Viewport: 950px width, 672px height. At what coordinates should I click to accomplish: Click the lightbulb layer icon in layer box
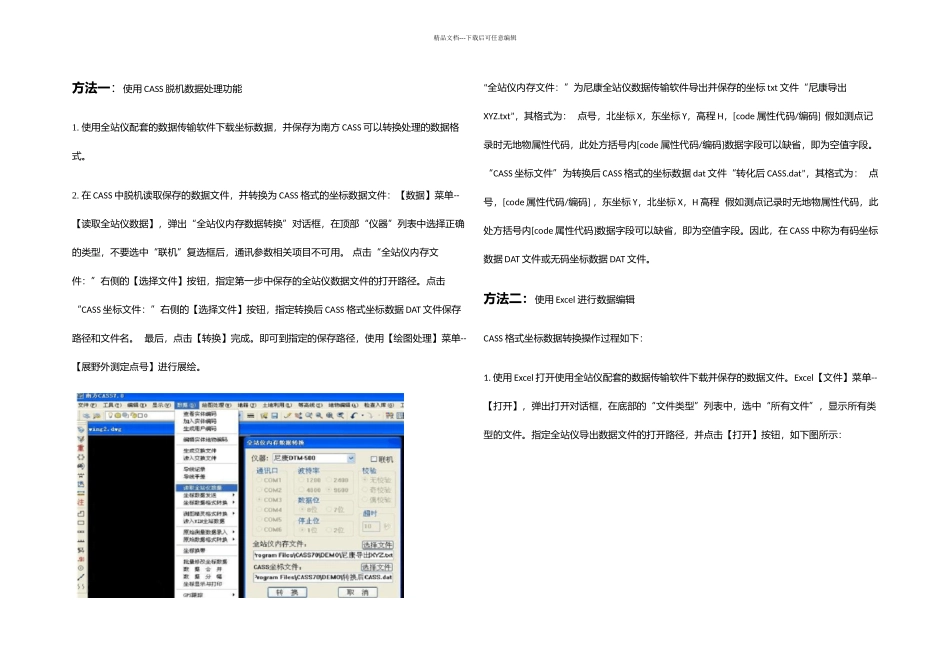(110, 416)
